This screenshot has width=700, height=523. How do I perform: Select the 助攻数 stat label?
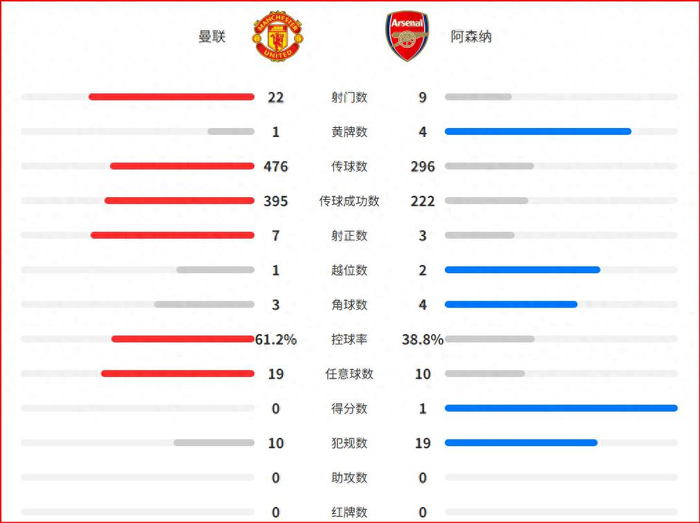349,477
